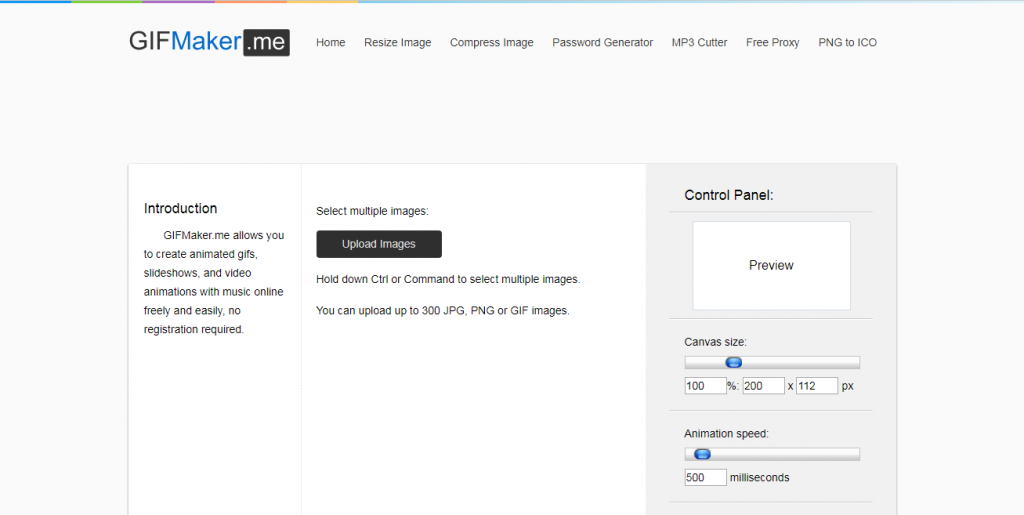
Task: Click the canvas width field showing 200
Action: [763, 386]
